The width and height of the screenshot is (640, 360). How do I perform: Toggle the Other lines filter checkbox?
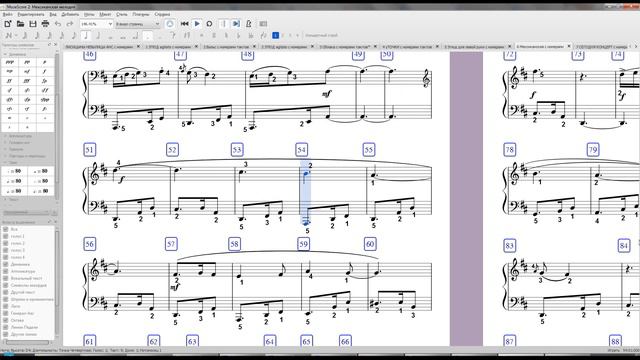point(6,334)
